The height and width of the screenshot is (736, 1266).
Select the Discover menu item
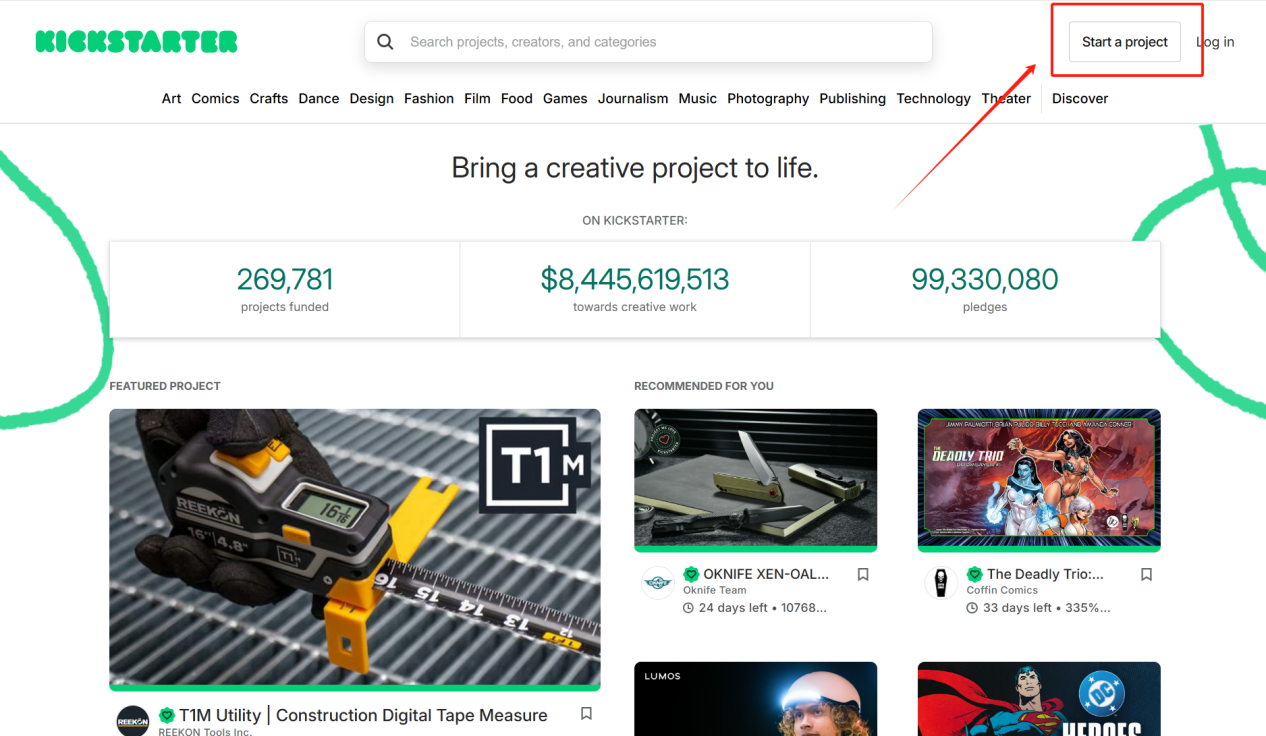1079,98
